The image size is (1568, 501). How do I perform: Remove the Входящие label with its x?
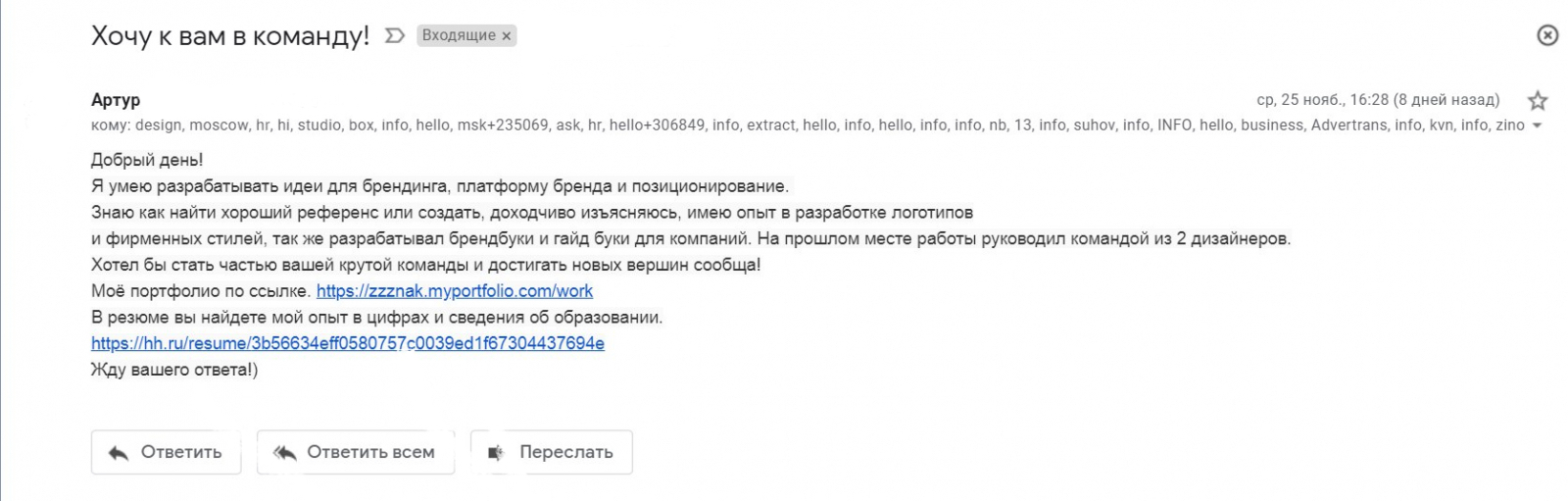pyautogui.click(x=507, y=36)
